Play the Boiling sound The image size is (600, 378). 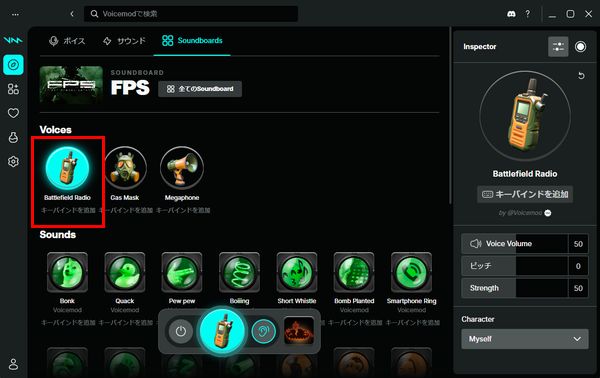point(240,272)
